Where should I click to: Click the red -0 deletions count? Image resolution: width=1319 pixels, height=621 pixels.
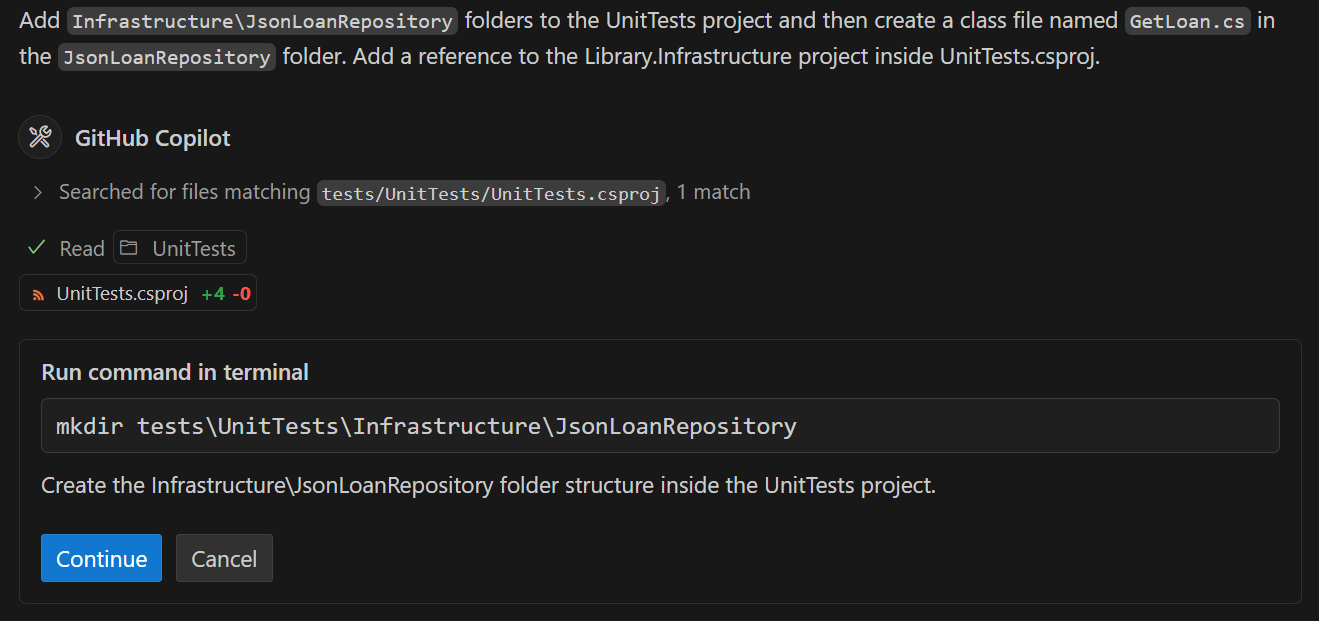tap(241, 294)
